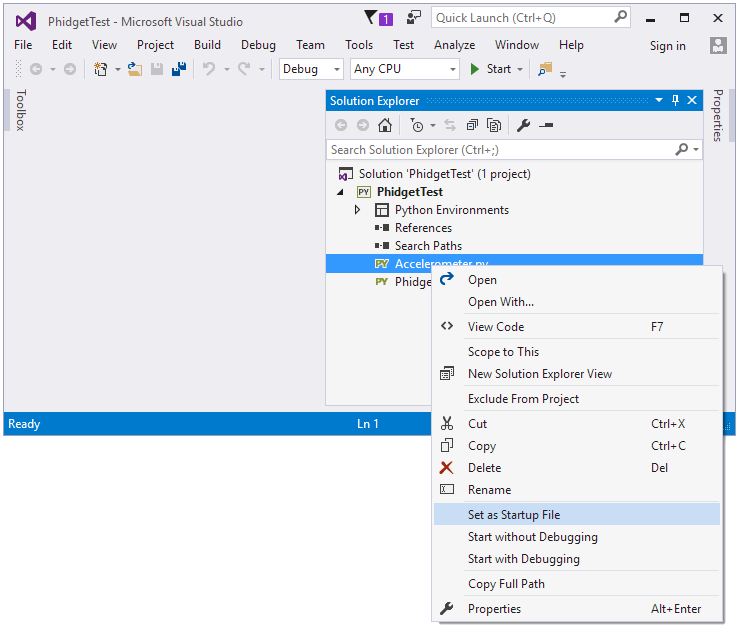Open the send feedback icon
740x625 pixels.
[413, 18]
